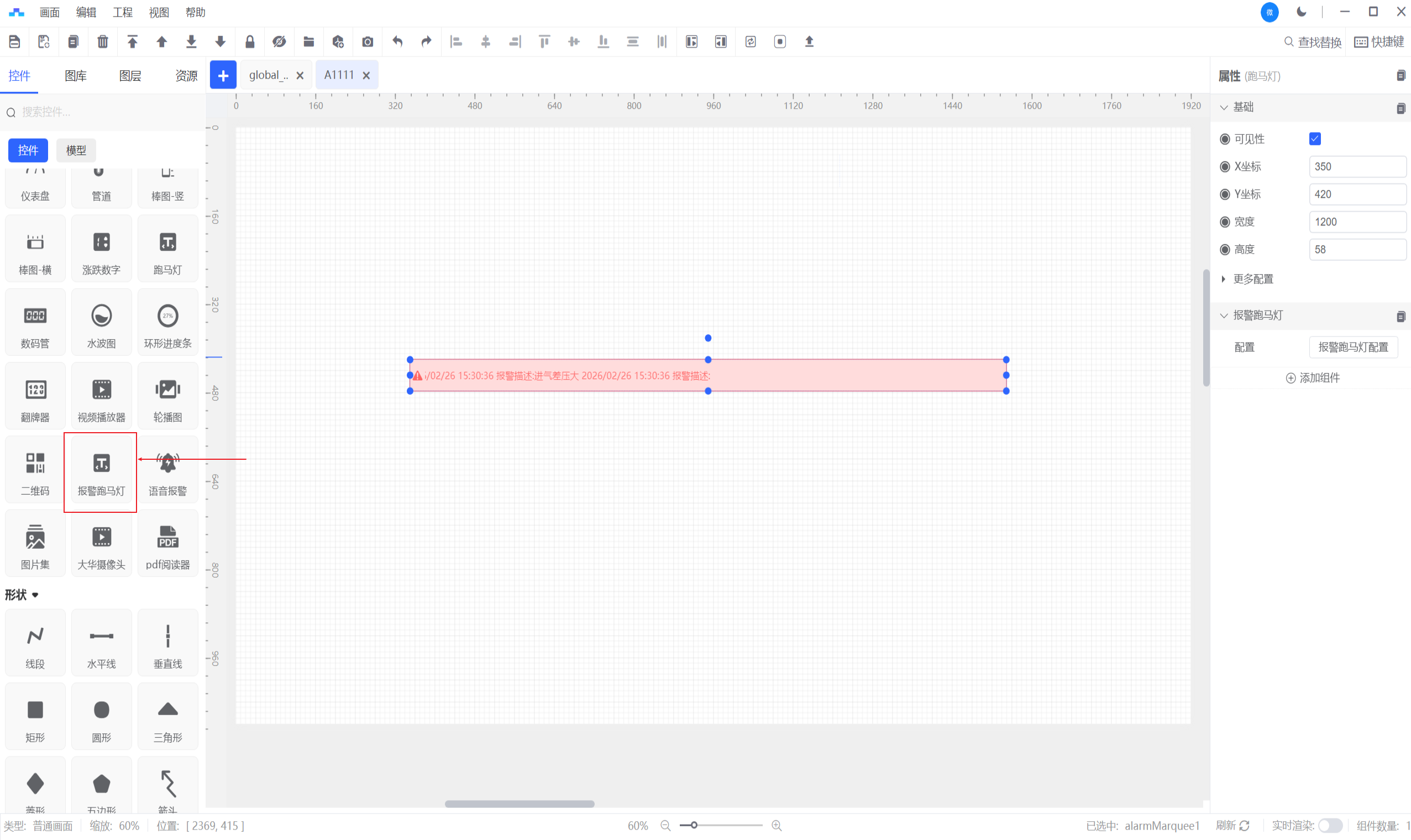Screen dimensions: 1411x840
Task: Click the 报警跑马灯配置 button
Action: (x=1353, y=347)
